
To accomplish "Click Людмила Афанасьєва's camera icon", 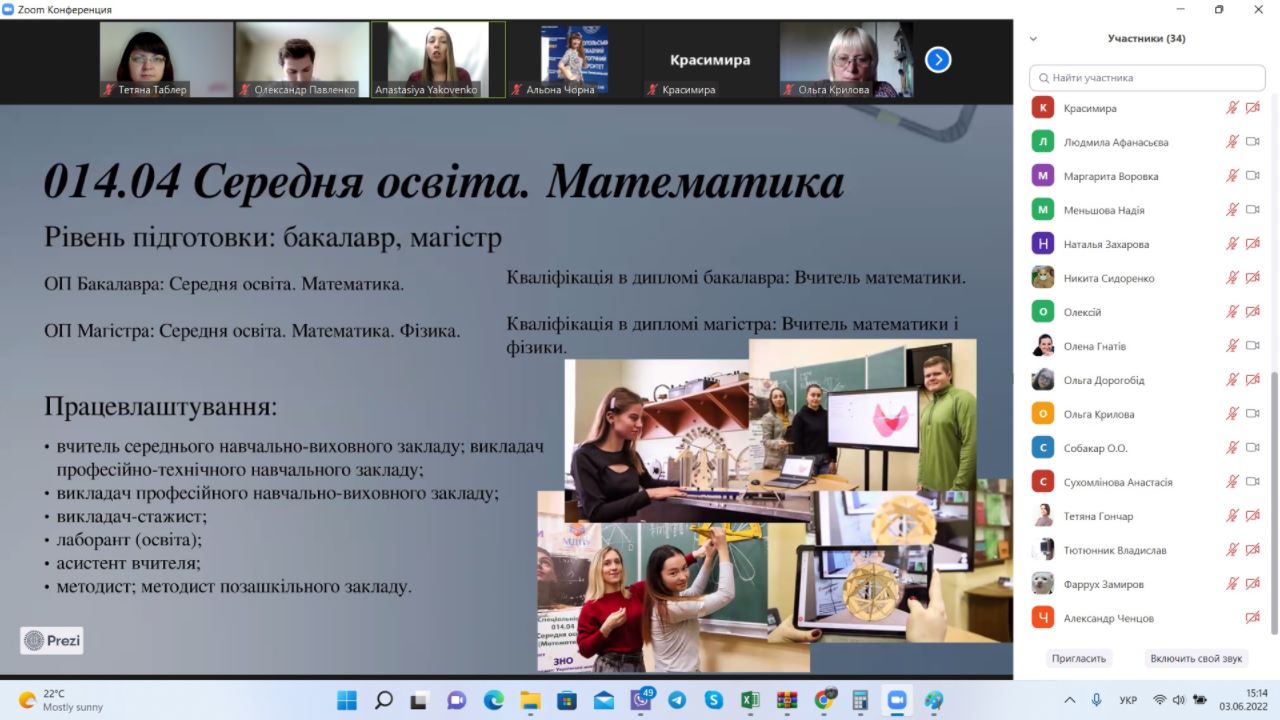I will coord(1252,142).
